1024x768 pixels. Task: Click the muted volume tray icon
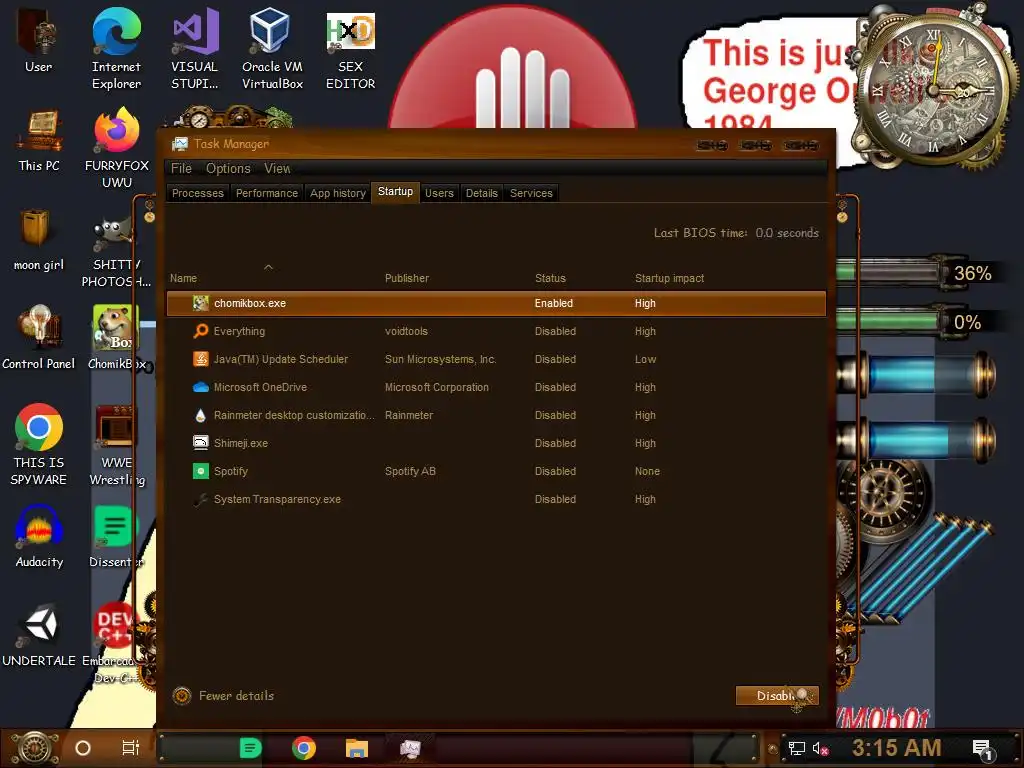pyautogui.click(x=820, y=748)
